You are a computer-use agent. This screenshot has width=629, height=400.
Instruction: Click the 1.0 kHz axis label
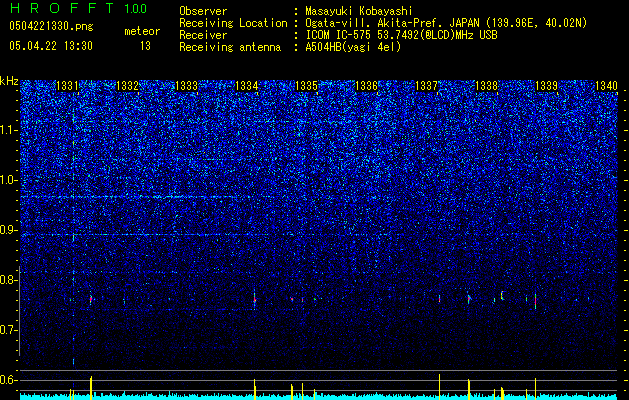[8, 180]
